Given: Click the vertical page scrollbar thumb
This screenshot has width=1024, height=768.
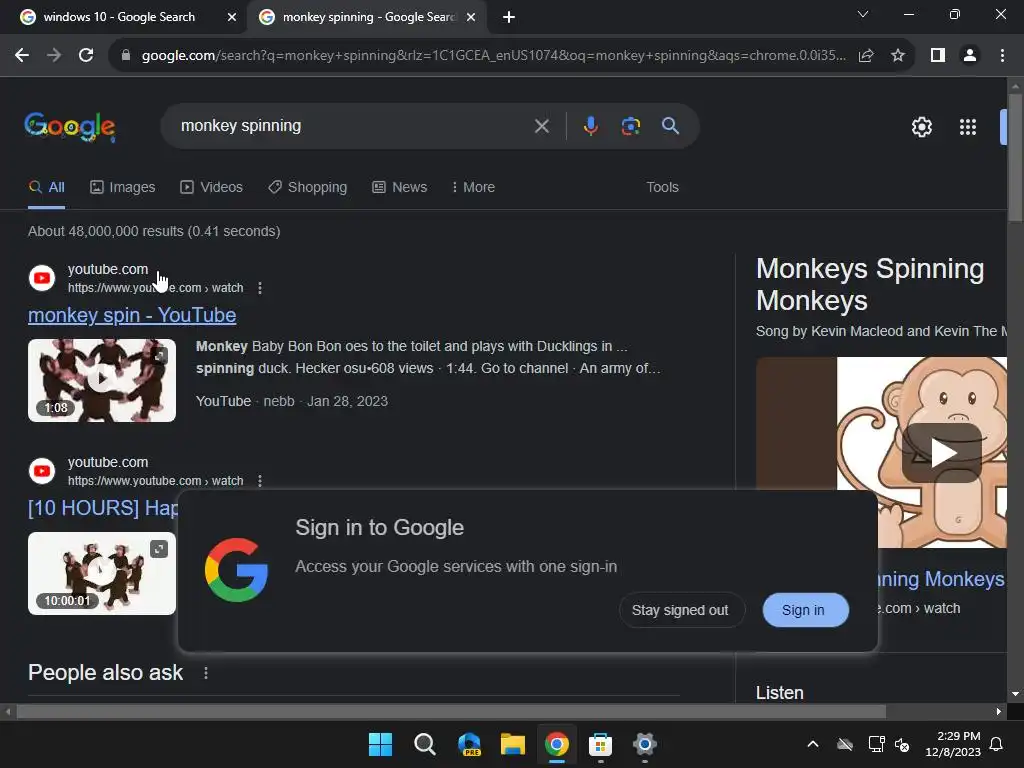Looking at the screenshot, I should point(1015,157).
